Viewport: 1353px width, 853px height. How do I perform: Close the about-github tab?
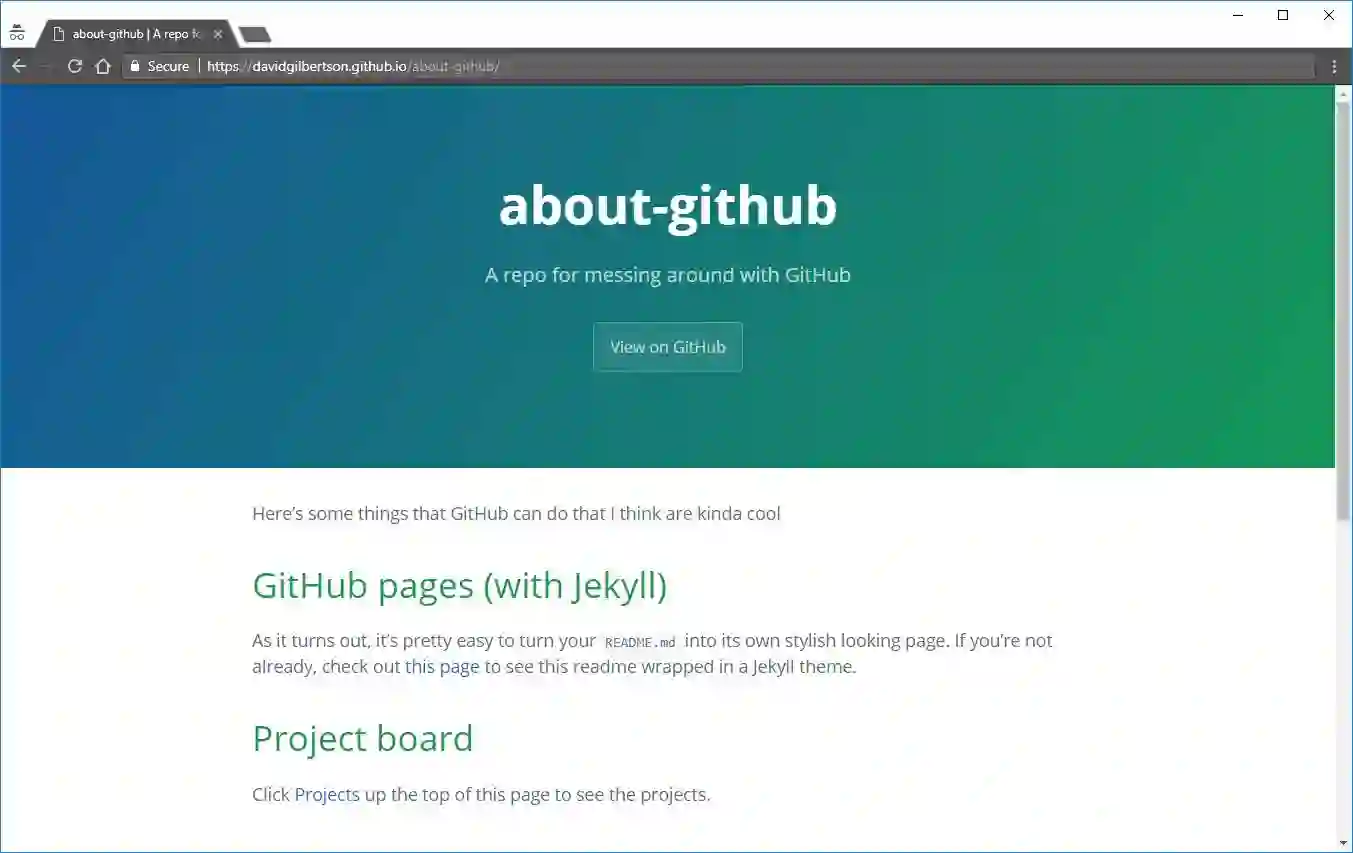click(x=218, y=34)
